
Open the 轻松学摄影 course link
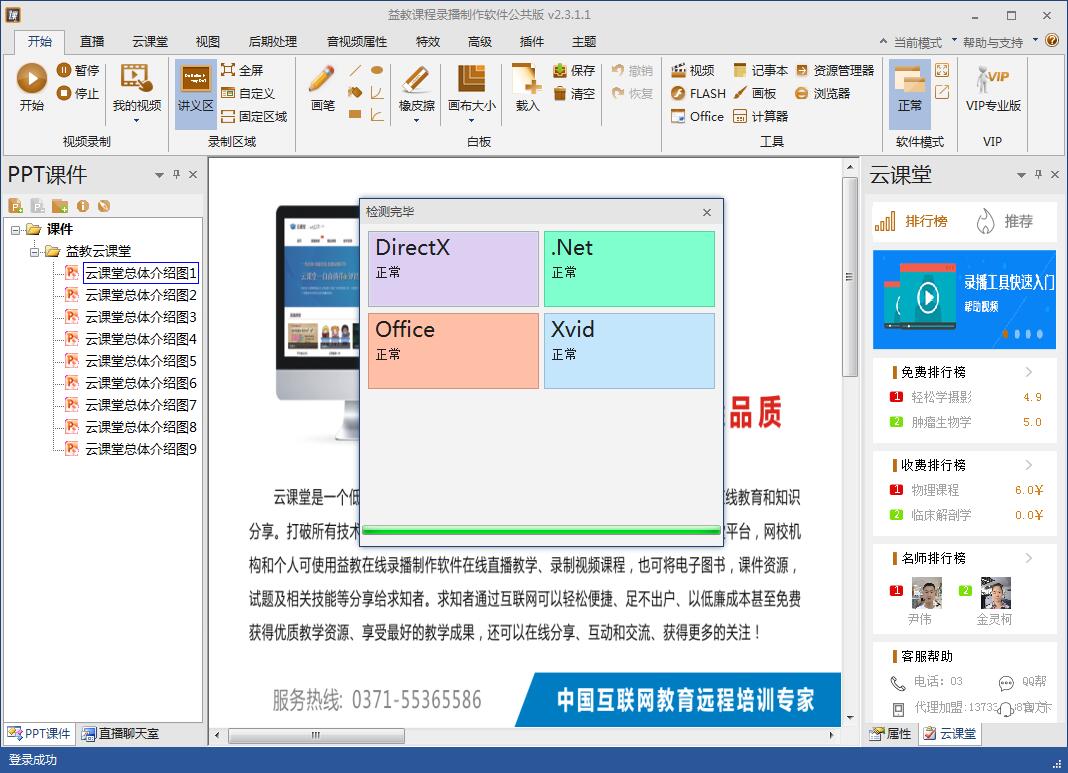tap(941, 397)
